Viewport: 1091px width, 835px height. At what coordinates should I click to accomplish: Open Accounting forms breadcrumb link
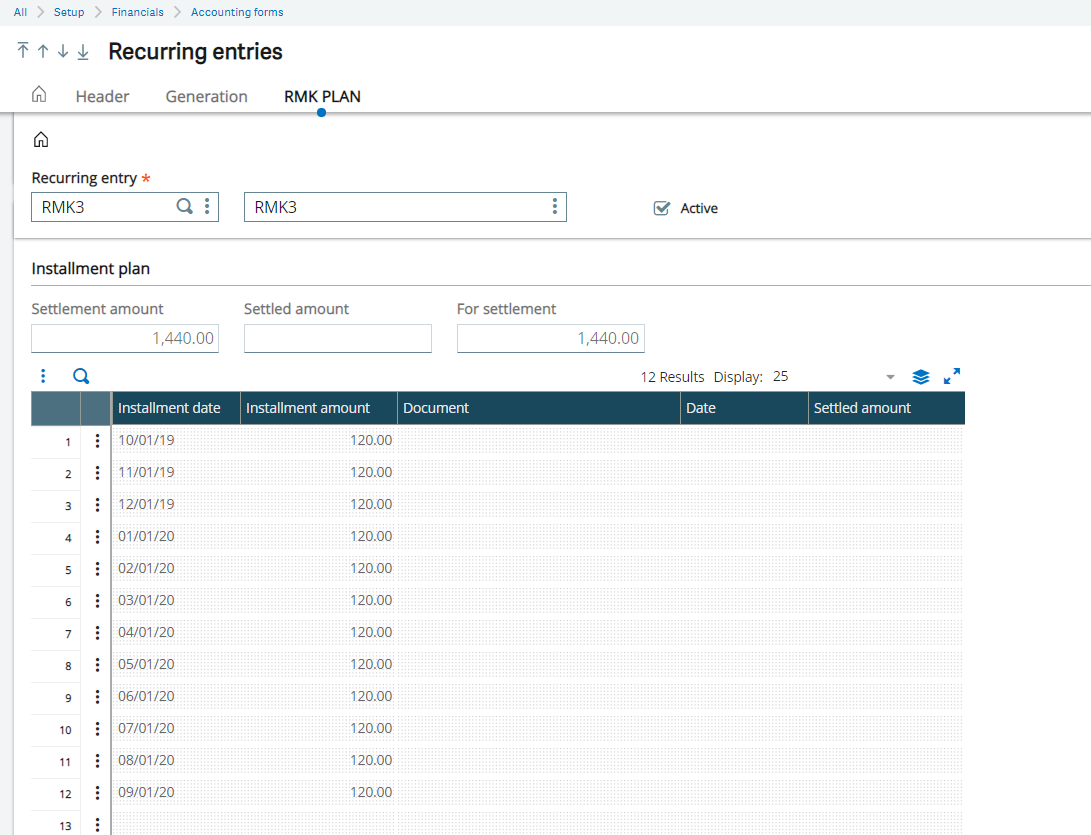[237, 12]
